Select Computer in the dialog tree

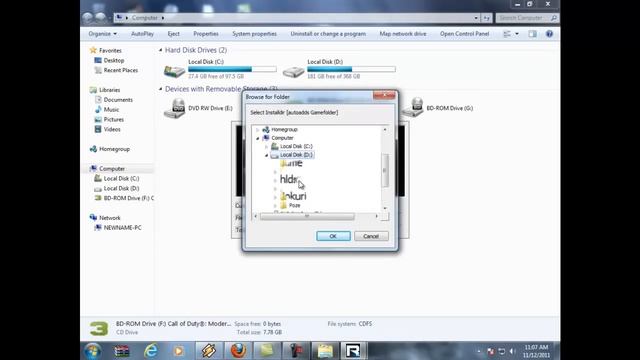pos(282,138)
